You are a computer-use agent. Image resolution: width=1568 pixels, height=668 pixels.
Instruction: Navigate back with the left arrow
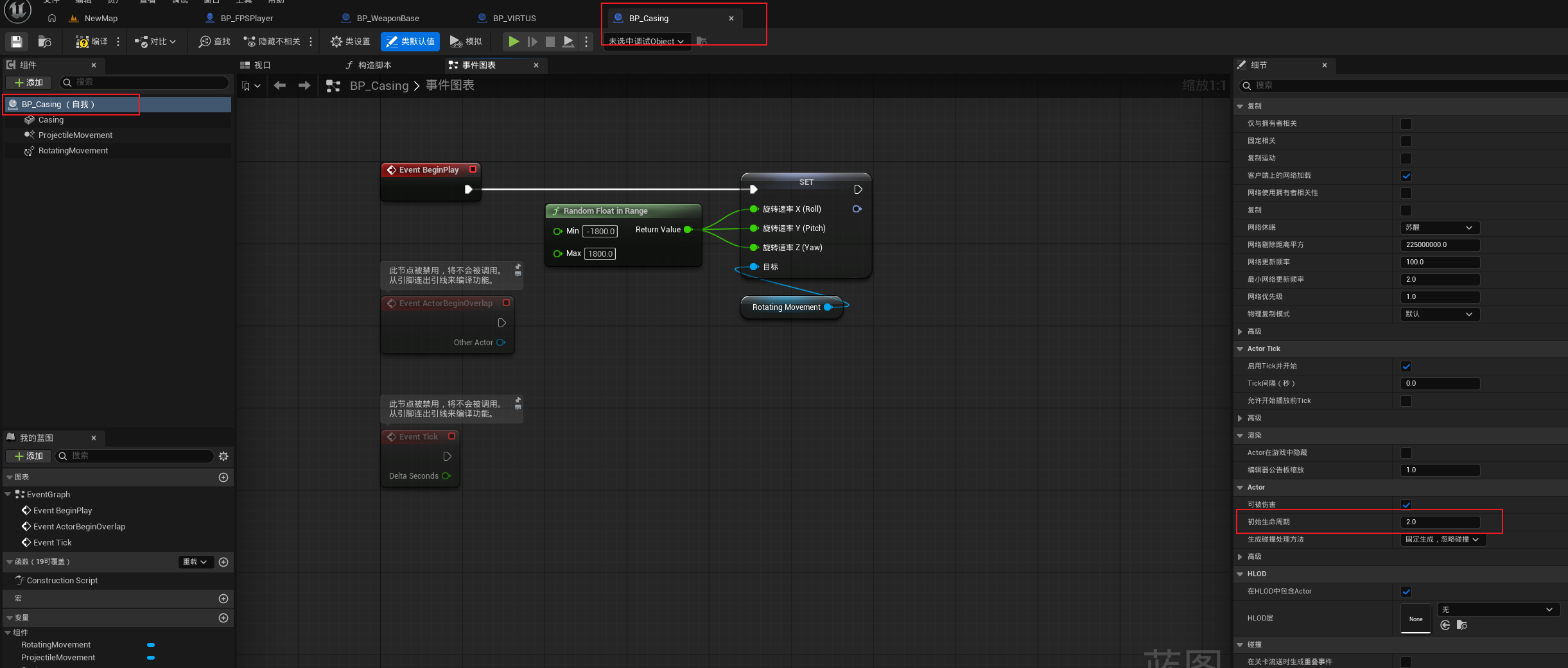pos(279,85)
